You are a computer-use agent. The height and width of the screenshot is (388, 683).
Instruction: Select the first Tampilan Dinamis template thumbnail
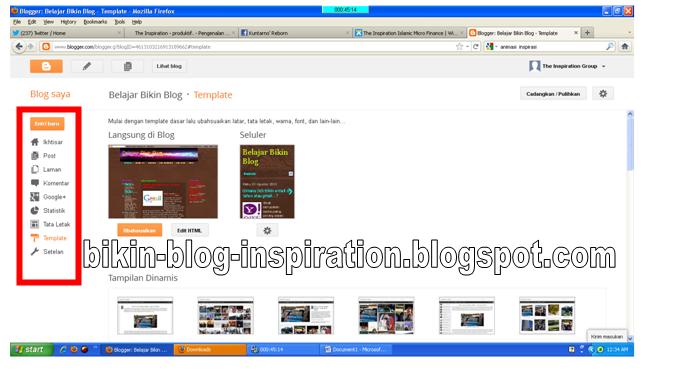(145, 316)
